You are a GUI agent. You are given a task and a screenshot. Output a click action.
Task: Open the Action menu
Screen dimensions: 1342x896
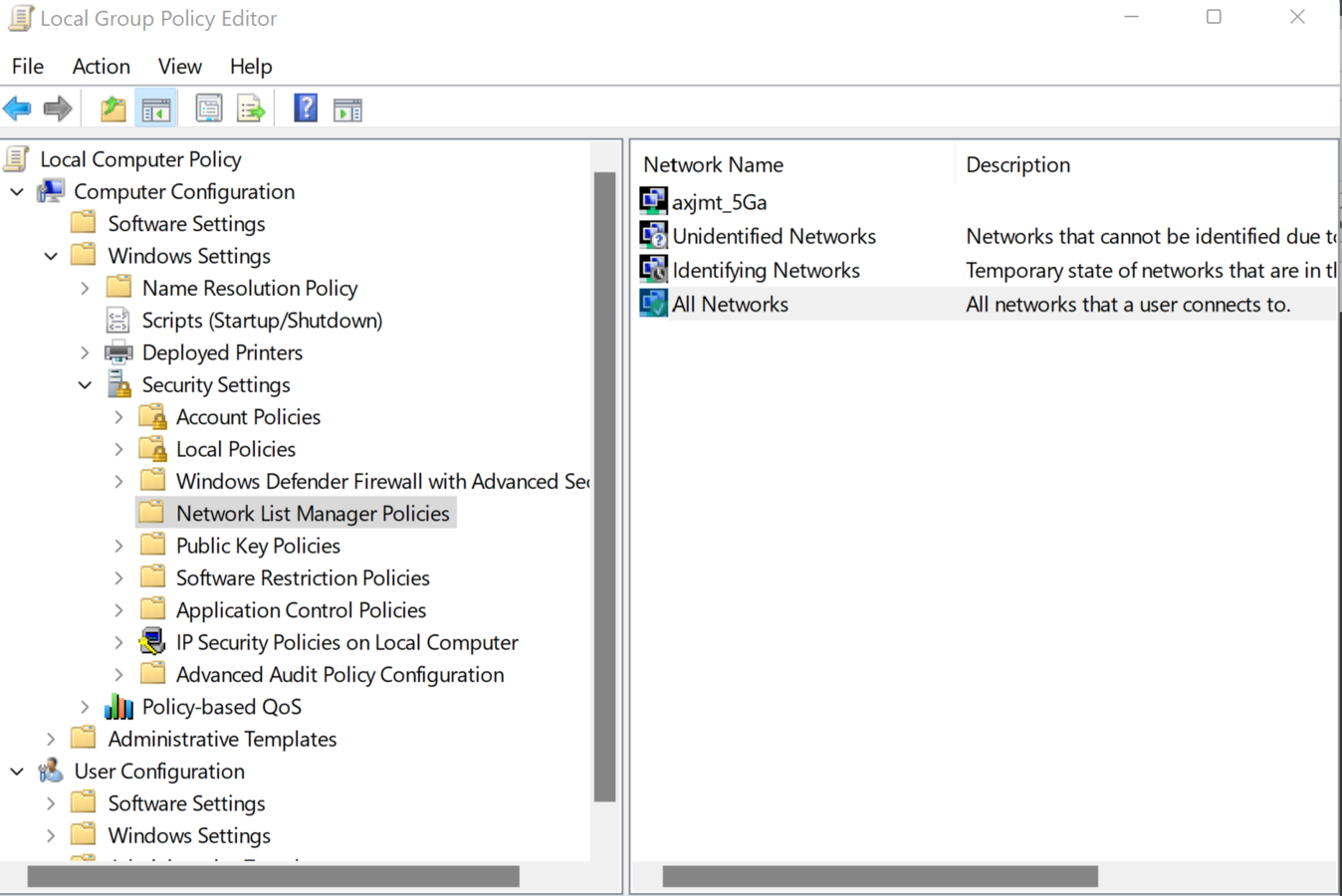[x=101, y=67]
